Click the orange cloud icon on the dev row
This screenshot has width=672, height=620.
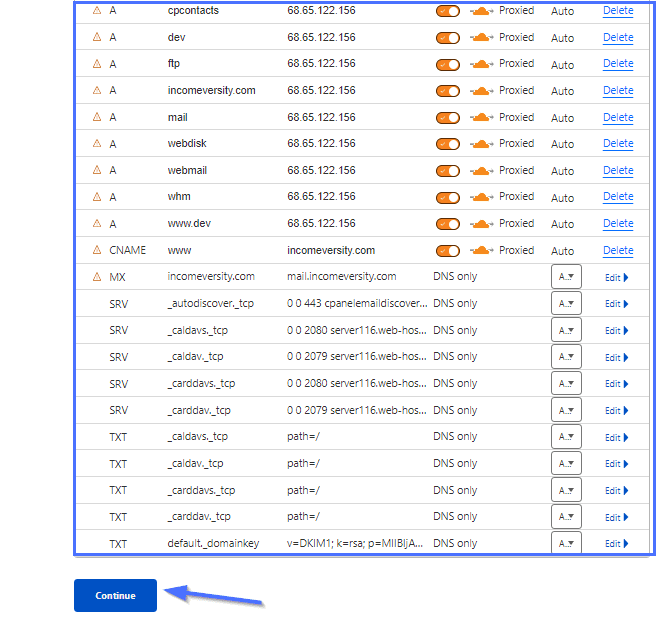pyautogui.click(x=481, y=38)
